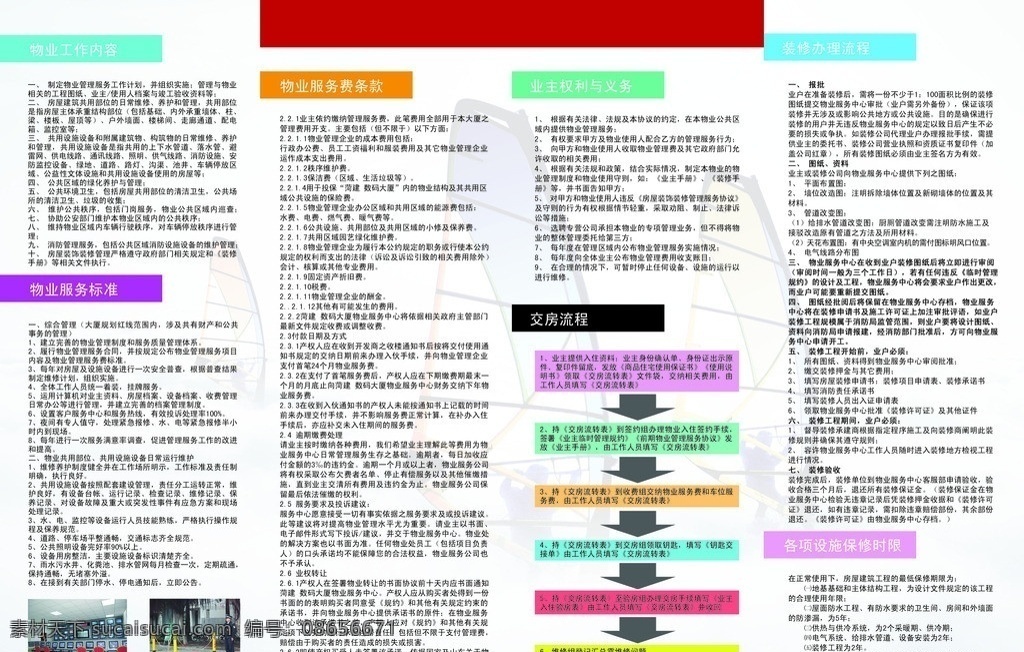
Task: Click the bold line 二、图纸、资料
Action: click(x=818, y=163)
